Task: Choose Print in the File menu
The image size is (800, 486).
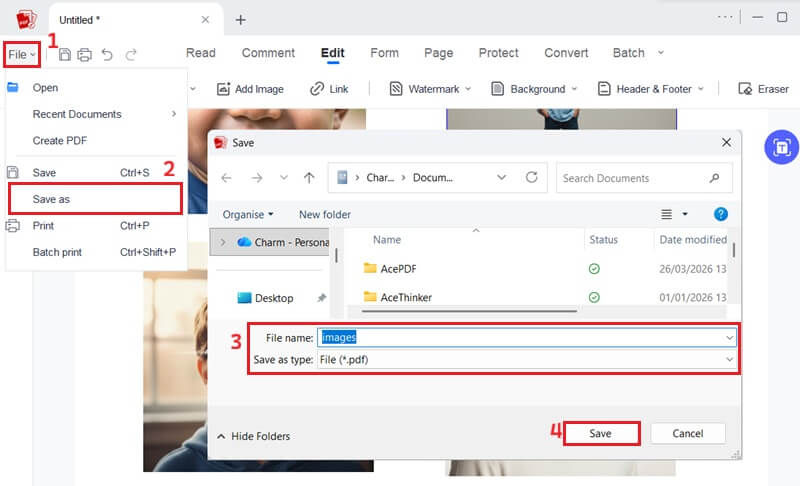Action: 96,225
